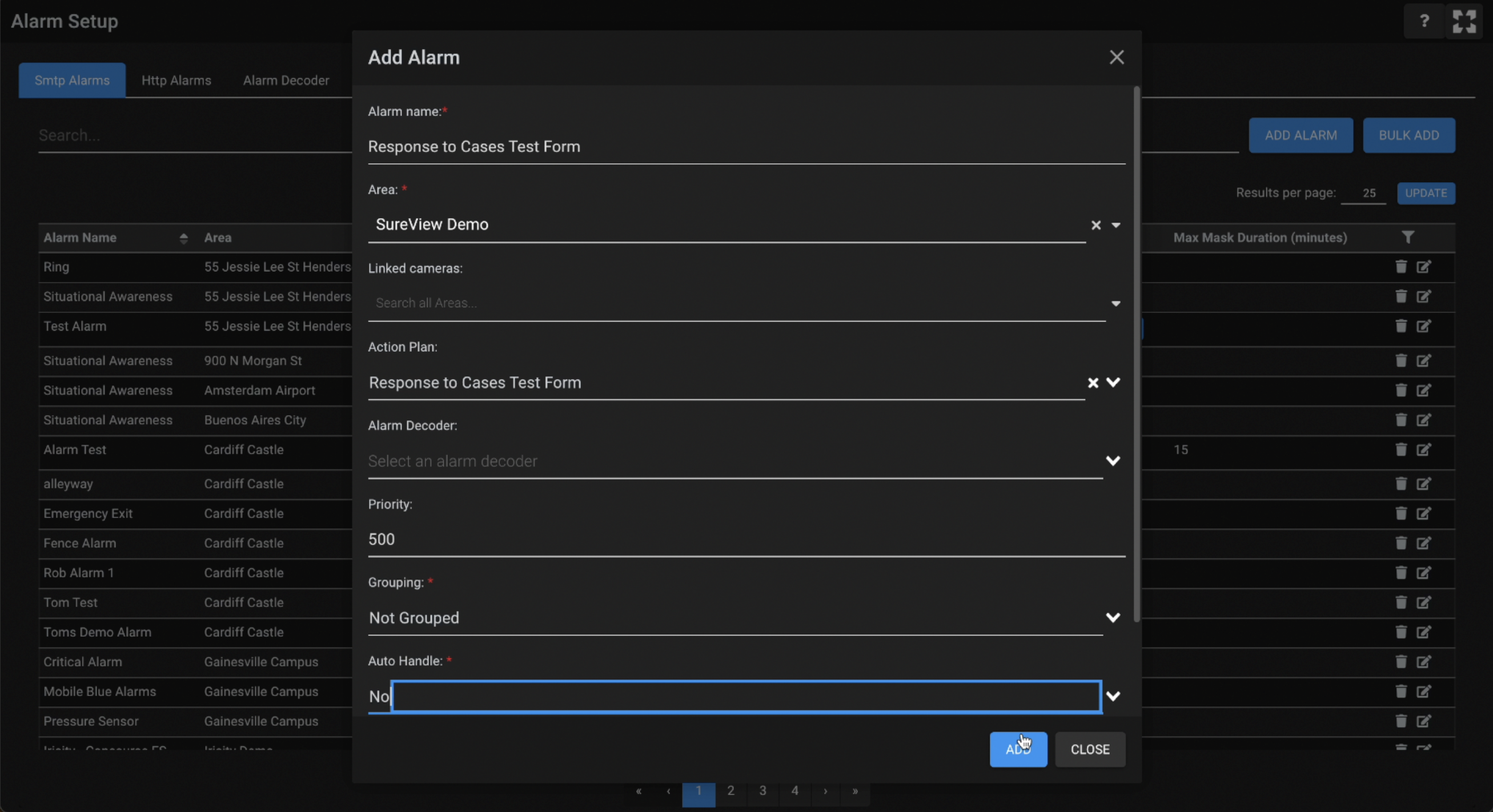Image resolution: width=1493 pixels, height=812 pixels.
Task: Edit the Toms Demo Alarm row
Action: pos(1424,632)
